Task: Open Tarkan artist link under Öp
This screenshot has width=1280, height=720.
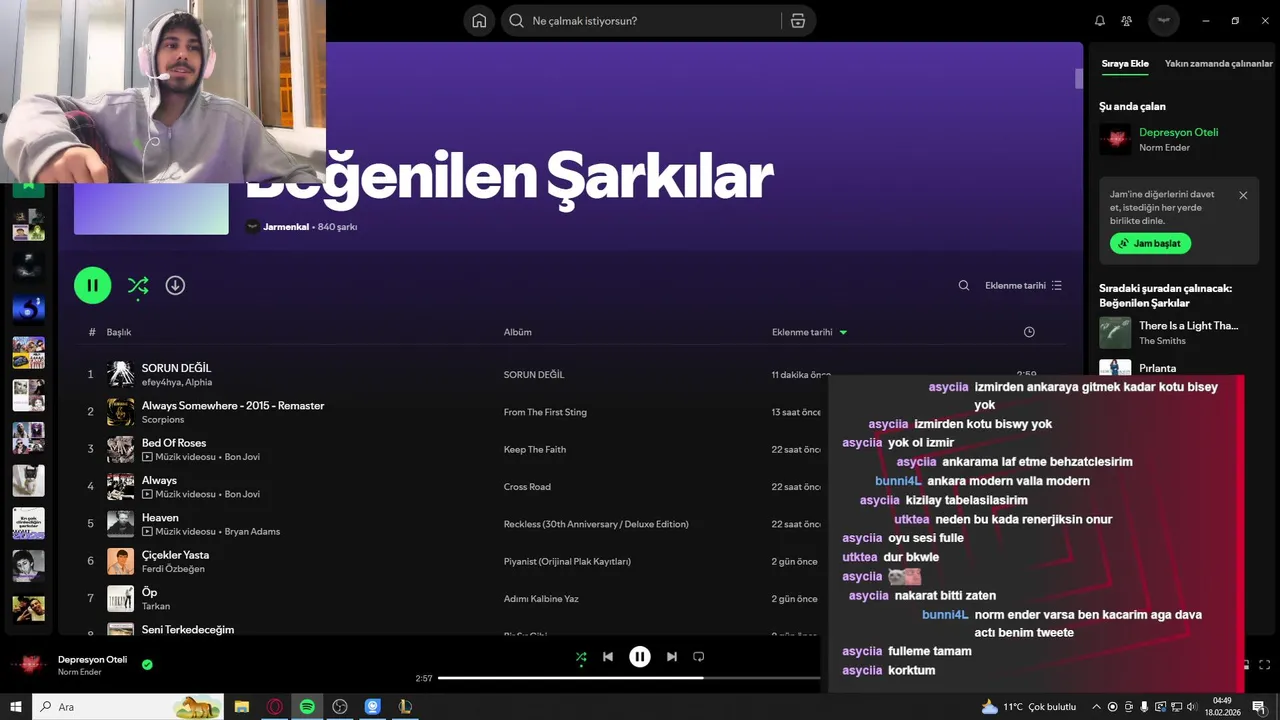Action: [x=156, y=606]
